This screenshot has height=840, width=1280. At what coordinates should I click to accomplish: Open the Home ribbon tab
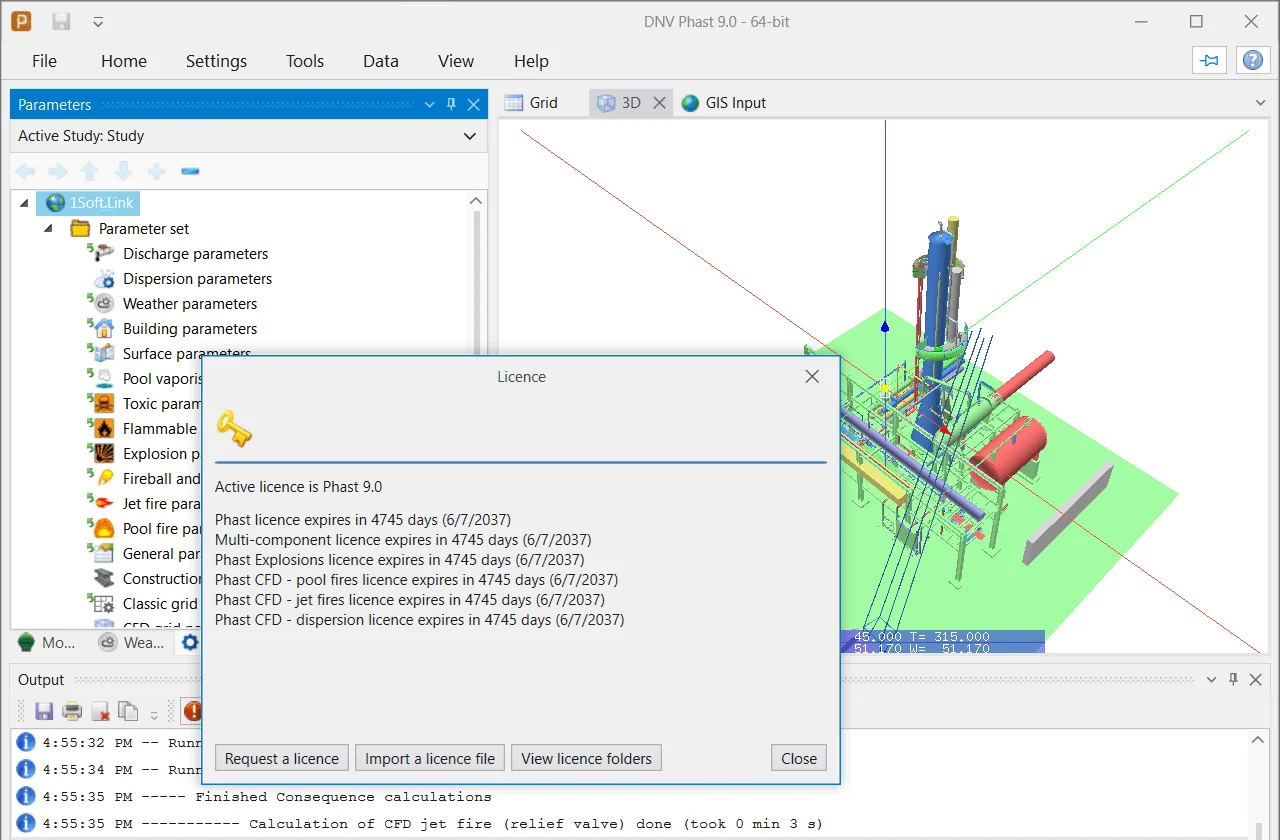(124, 61)
